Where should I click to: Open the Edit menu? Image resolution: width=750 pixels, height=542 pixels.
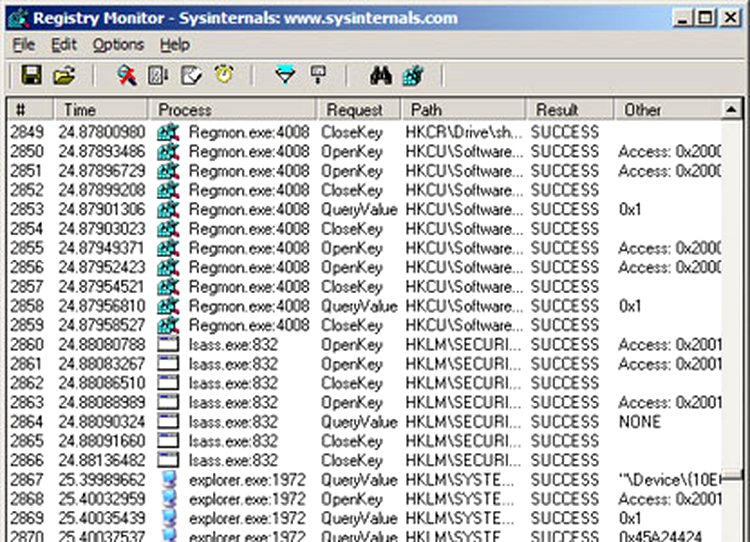pyautogui.click(x=64, y=45)
